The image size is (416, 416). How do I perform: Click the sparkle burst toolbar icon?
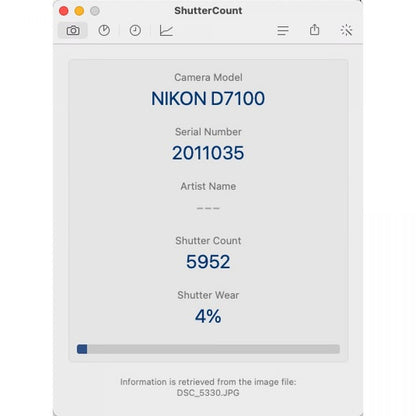(346, 30)
